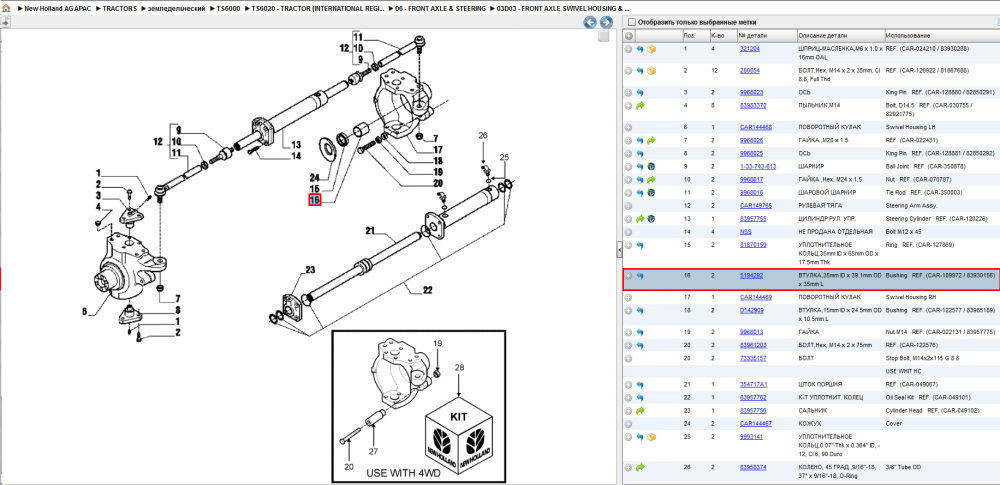Open part number link CAR144468
The height and width of the screenshot is (485, 1000).
pyautogui.click(x=756, y=127)
